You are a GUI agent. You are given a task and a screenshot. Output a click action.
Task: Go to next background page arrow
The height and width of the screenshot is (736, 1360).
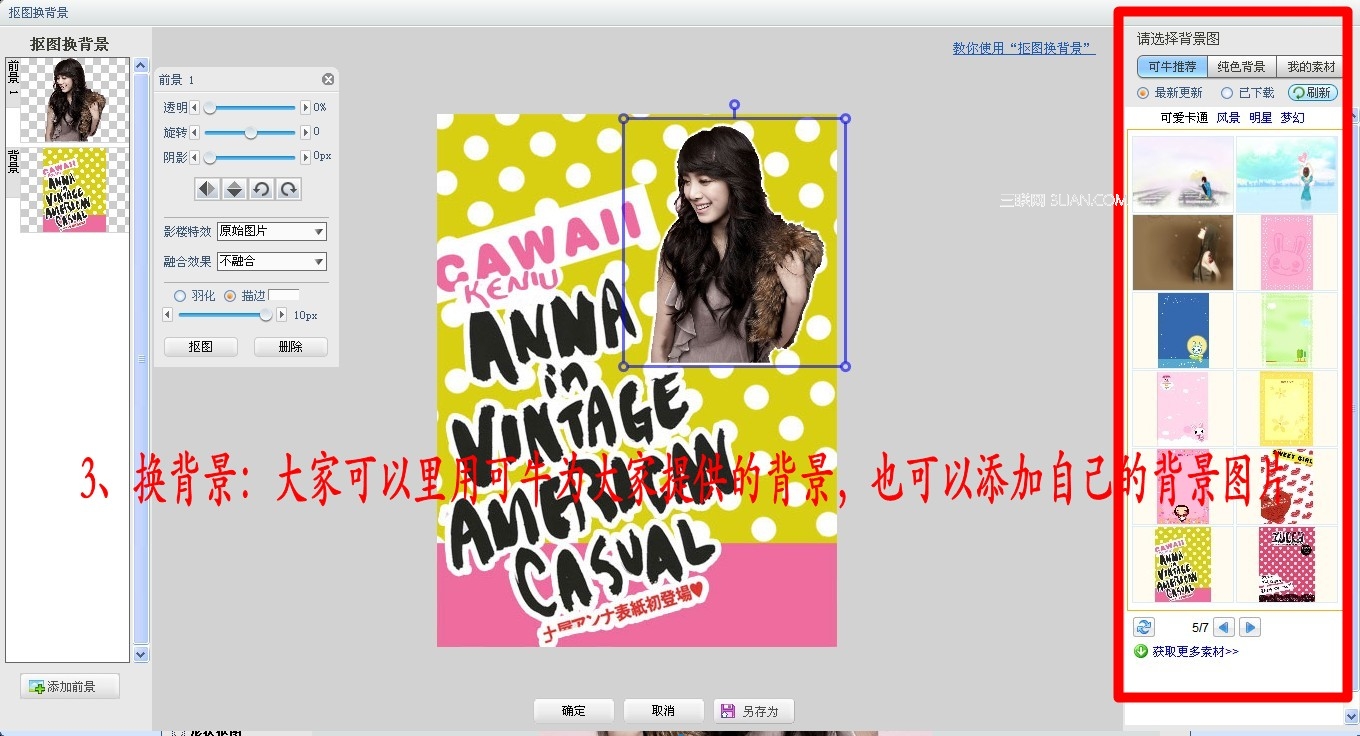(x=1250, y=627)
